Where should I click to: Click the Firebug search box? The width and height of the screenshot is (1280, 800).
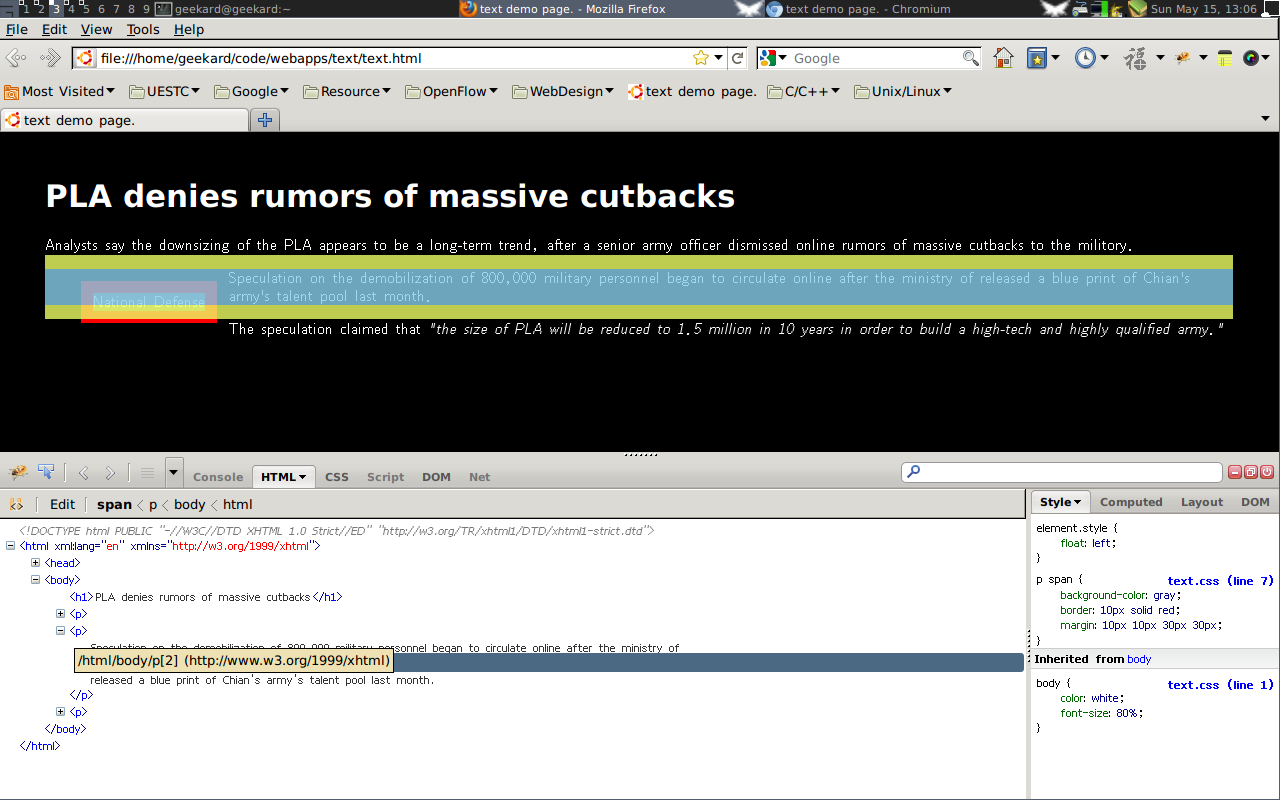point(1065,472)
